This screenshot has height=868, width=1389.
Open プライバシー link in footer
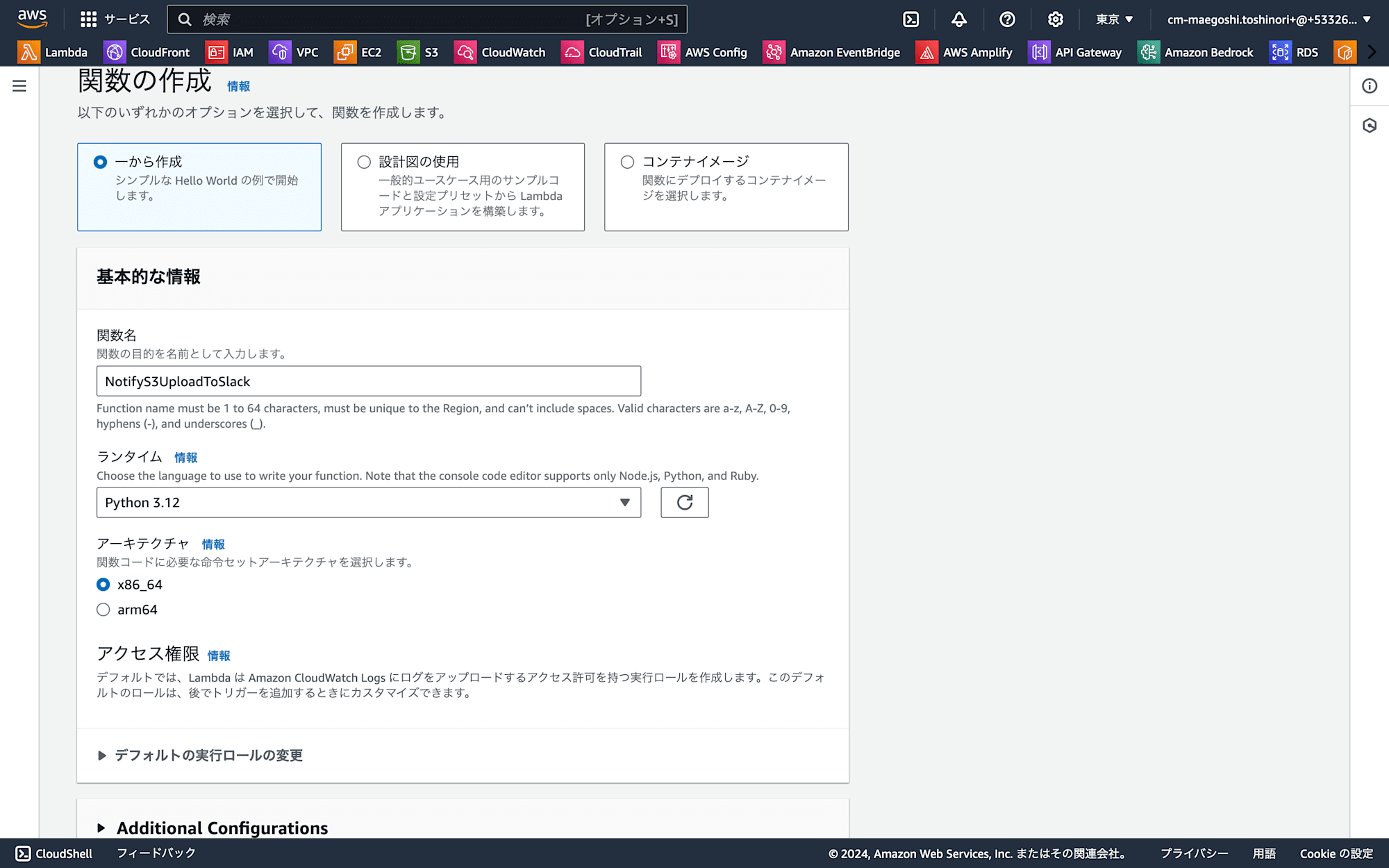coord(1194,853)
